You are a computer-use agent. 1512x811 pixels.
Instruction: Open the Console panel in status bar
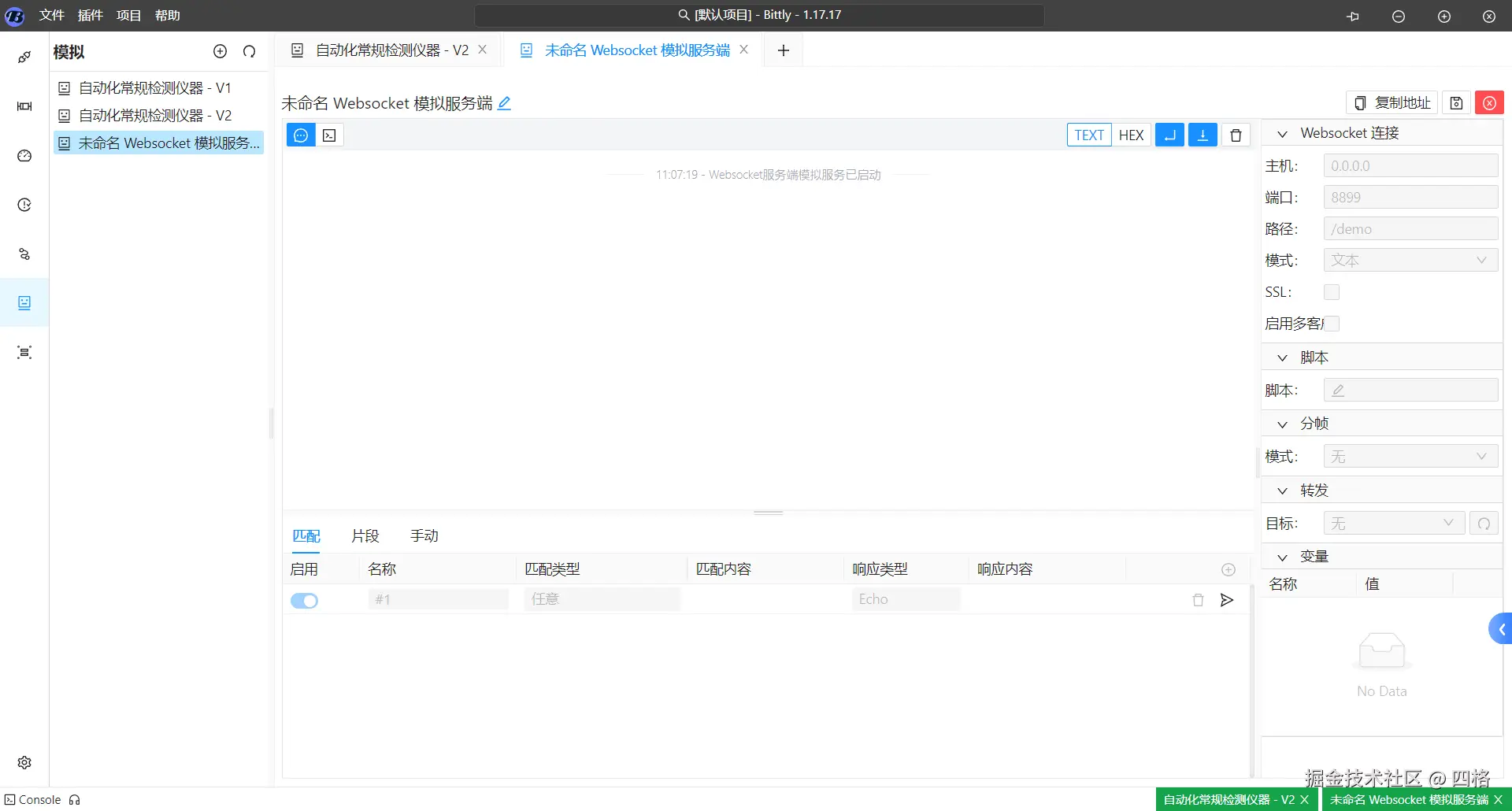tap(33, 800)
